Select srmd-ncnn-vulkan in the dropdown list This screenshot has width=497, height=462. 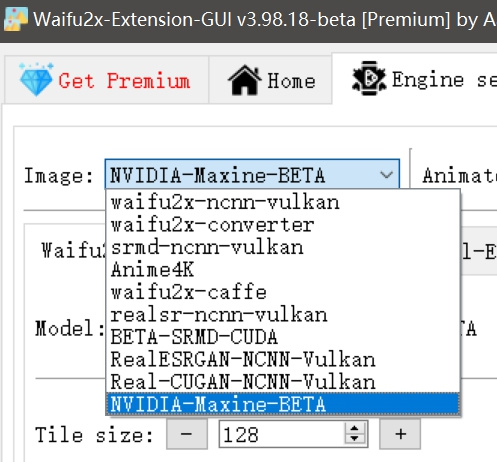pyautogui.click(x=283, y=247)
